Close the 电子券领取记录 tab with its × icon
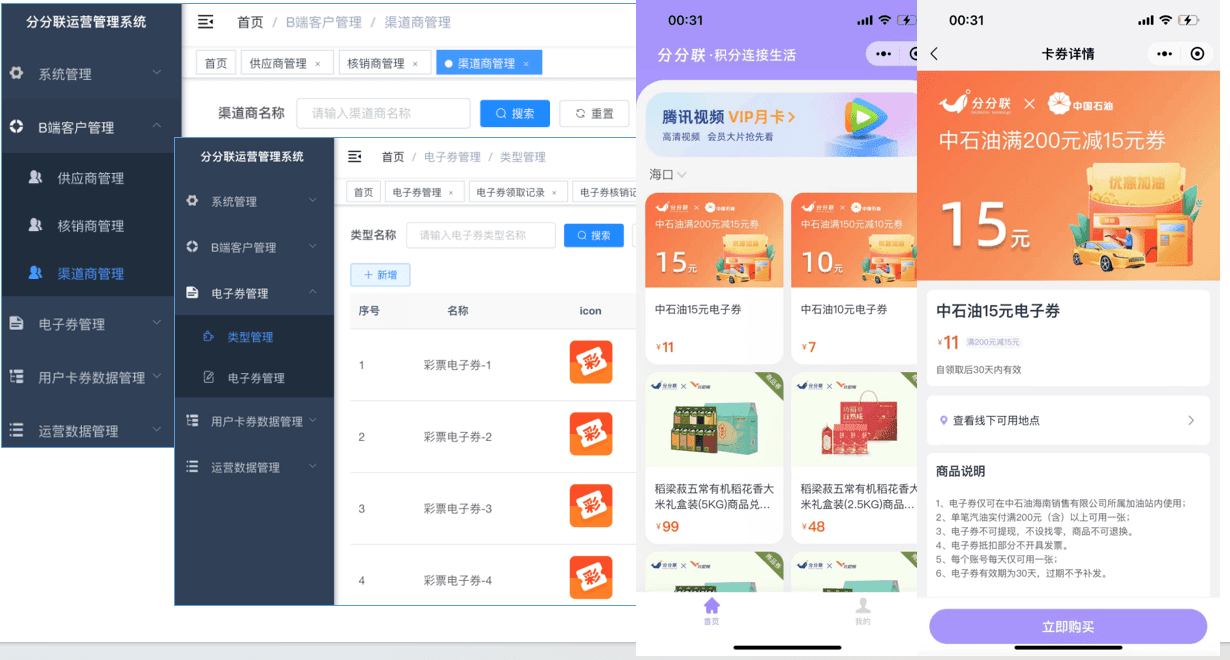The width and height of the screenshot is (1230, 660). coord(554,193)
